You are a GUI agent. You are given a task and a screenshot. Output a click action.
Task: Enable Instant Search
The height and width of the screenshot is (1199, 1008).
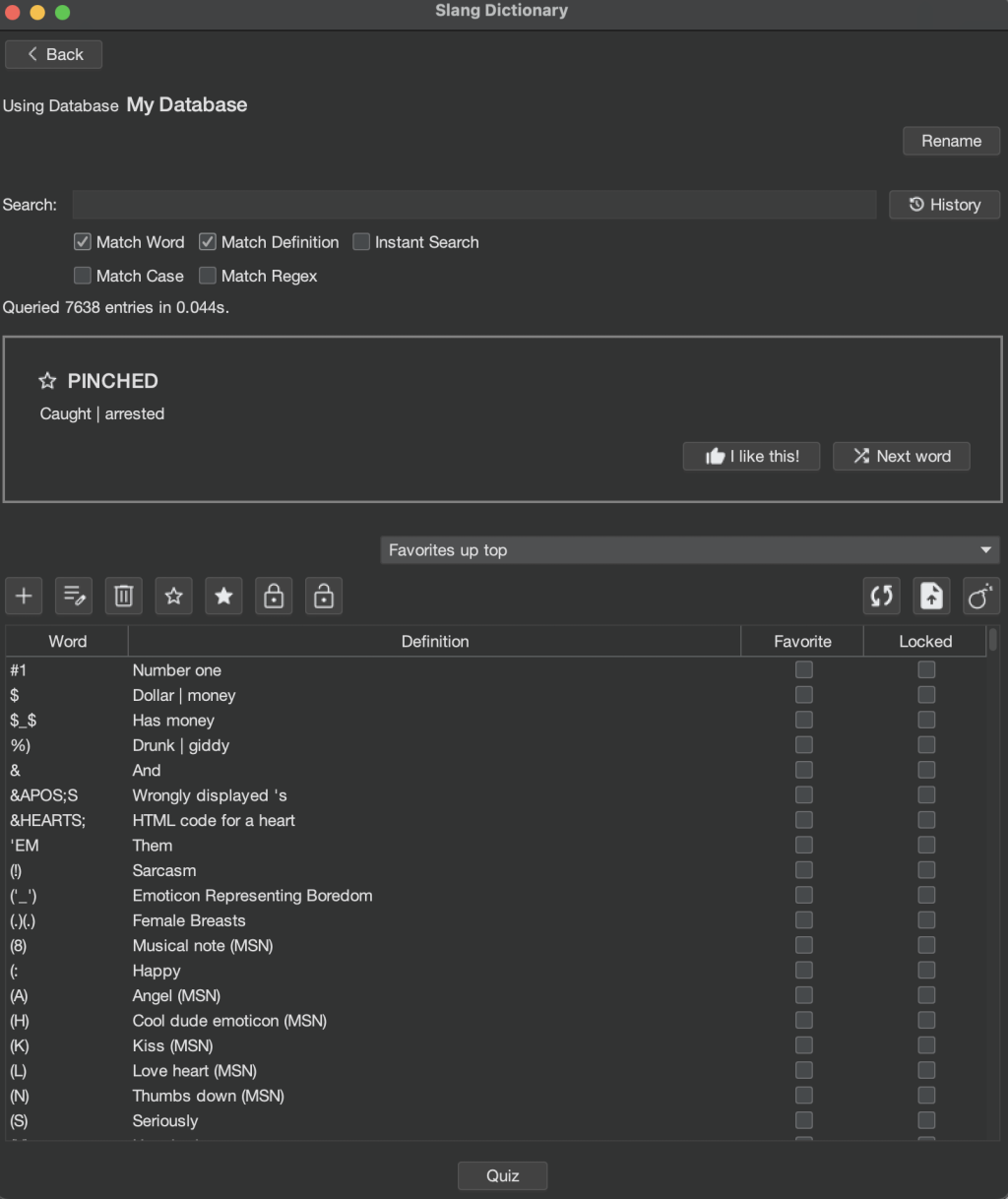[x=361, y=241]
